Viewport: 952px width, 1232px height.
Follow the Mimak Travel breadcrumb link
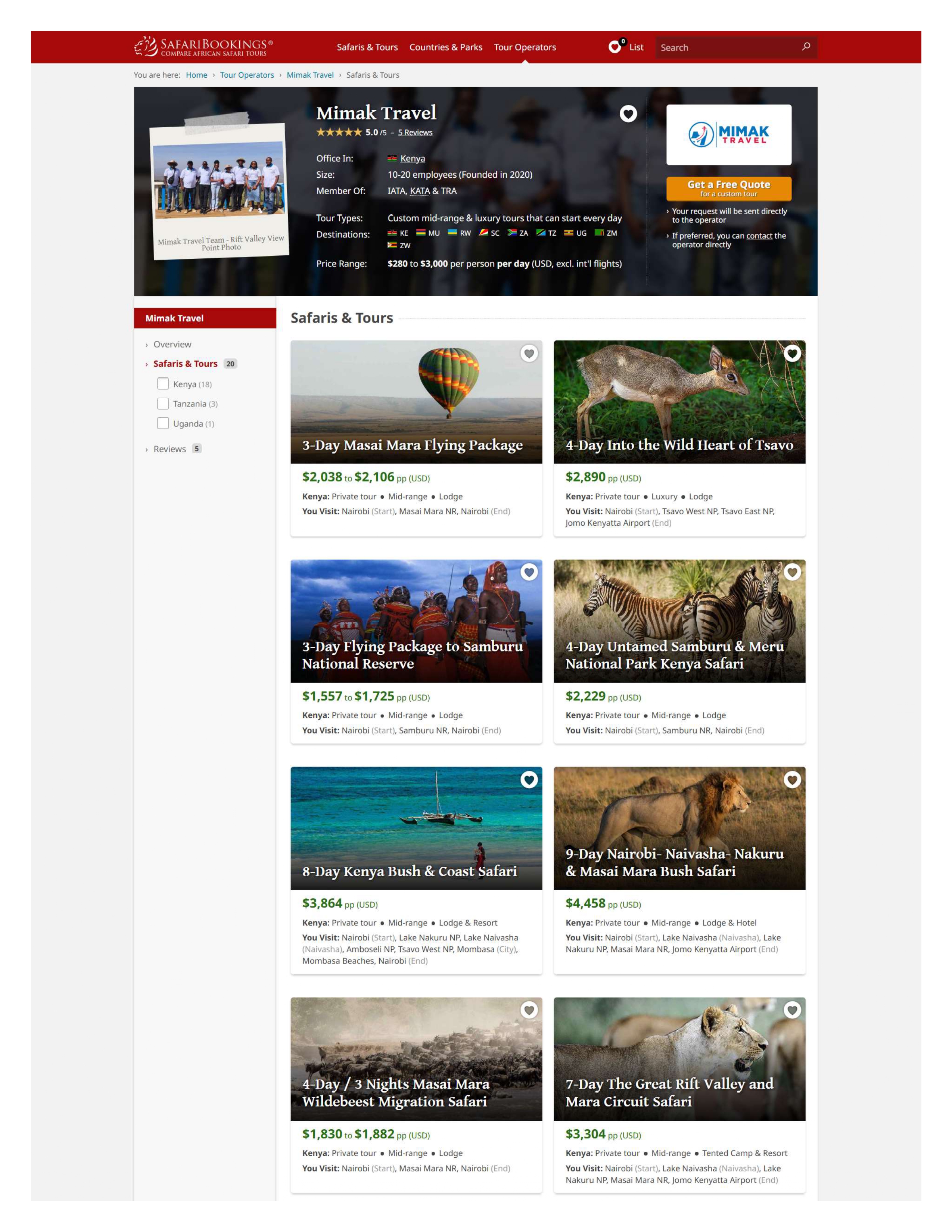pos(310,75)
